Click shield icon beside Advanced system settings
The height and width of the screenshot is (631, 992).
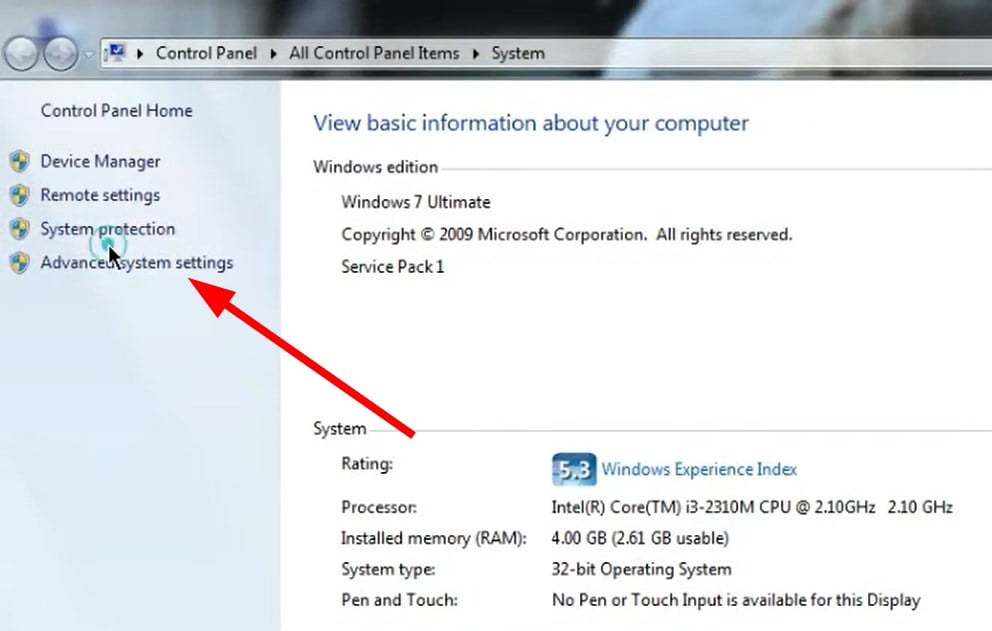coord(20,262)
